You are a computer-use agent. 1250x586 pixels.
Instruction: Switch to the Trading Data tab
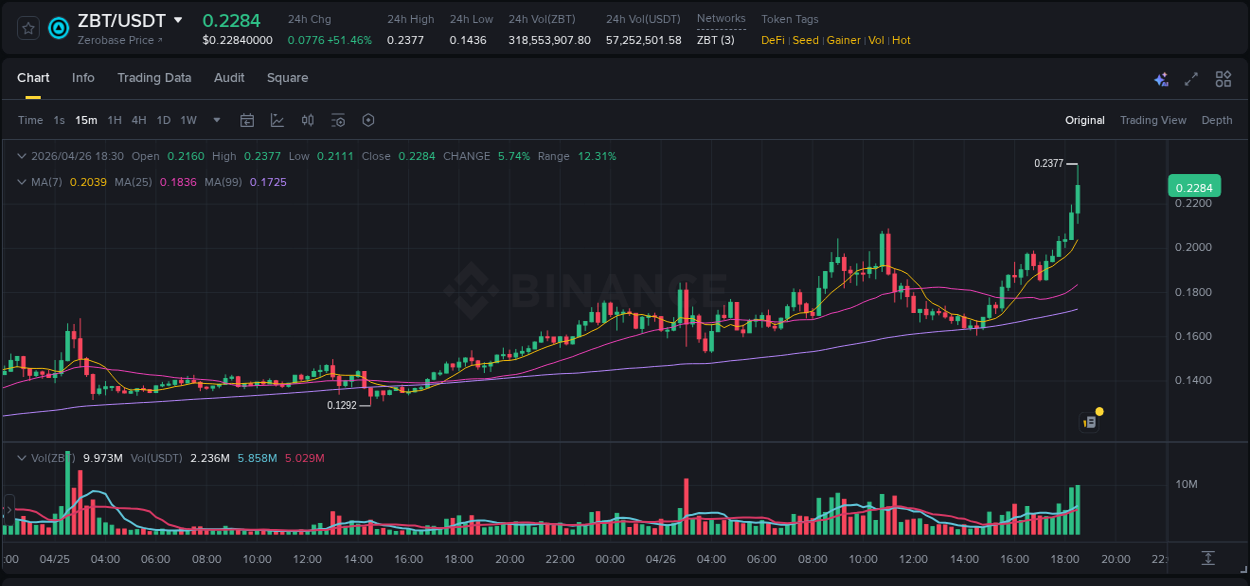click(154, 78)
